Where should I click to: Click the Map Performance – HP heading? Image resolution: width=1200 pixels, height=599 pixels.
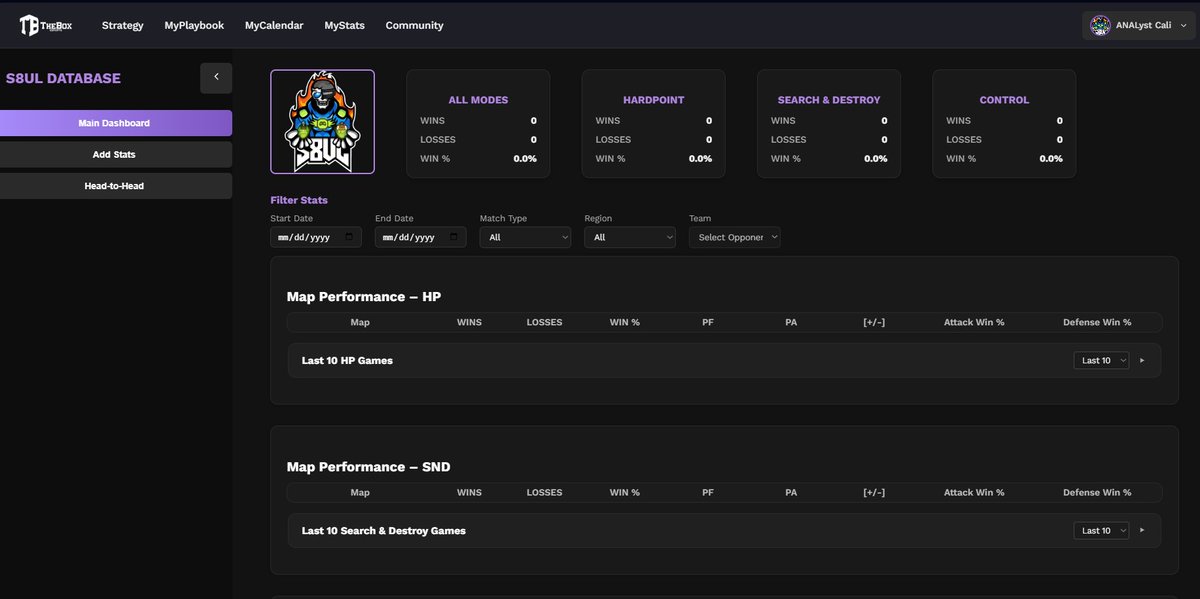pyautogui.click(x=364, y=297)
